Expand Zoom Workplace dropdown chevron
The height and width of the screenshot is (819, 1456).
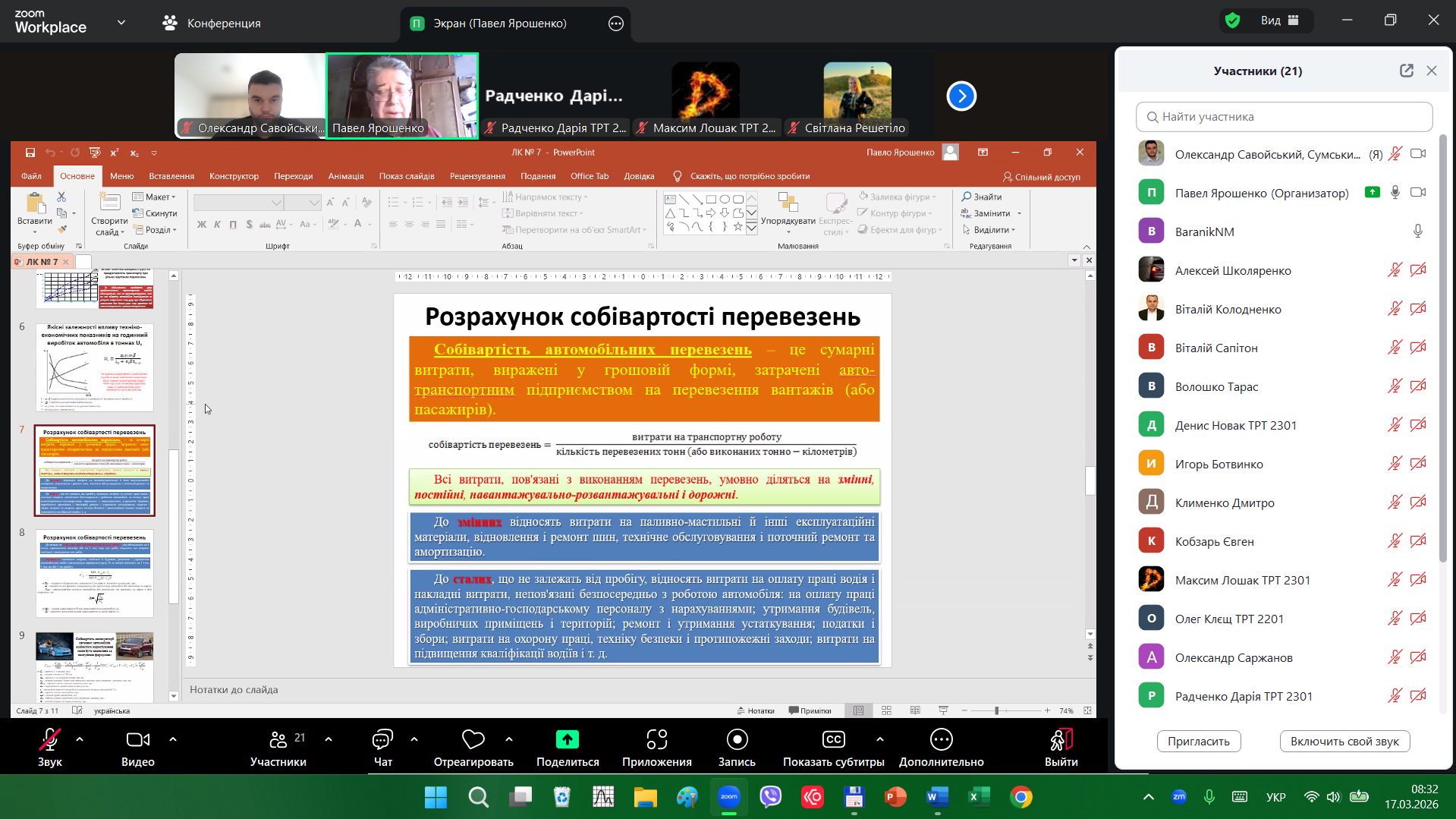click(x=121, y=23)
